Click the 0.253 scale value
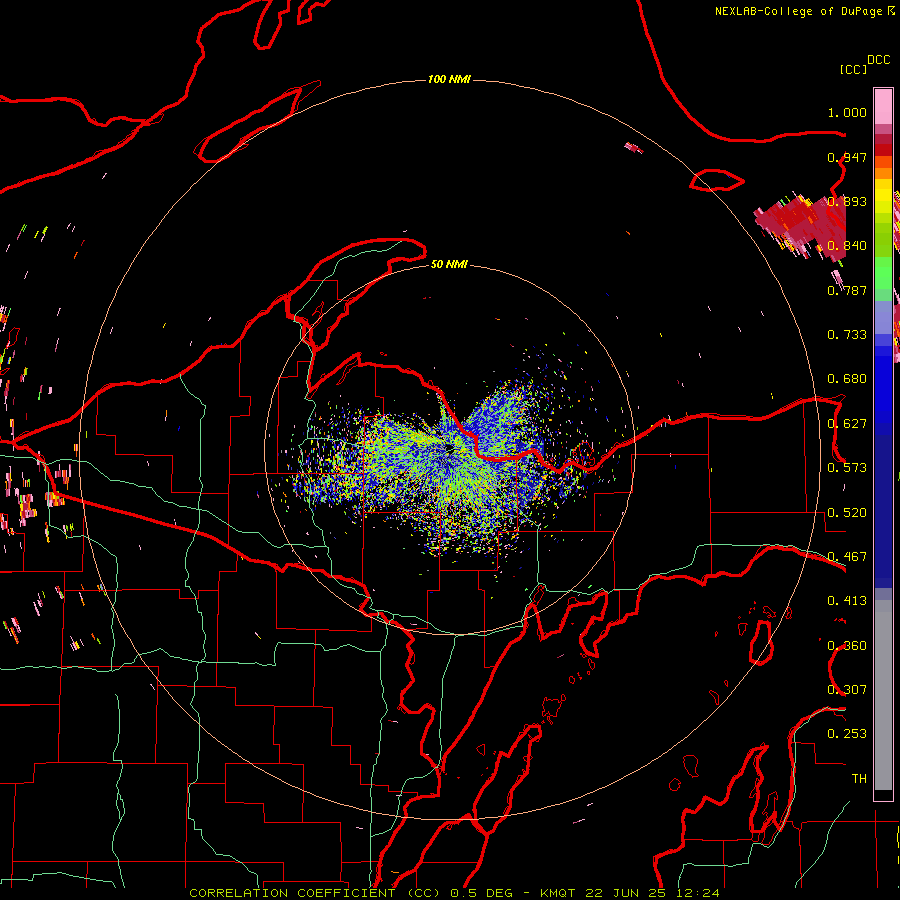Viewport: 900px width, 900px height. pyautogui.click(x=847, y=734)
